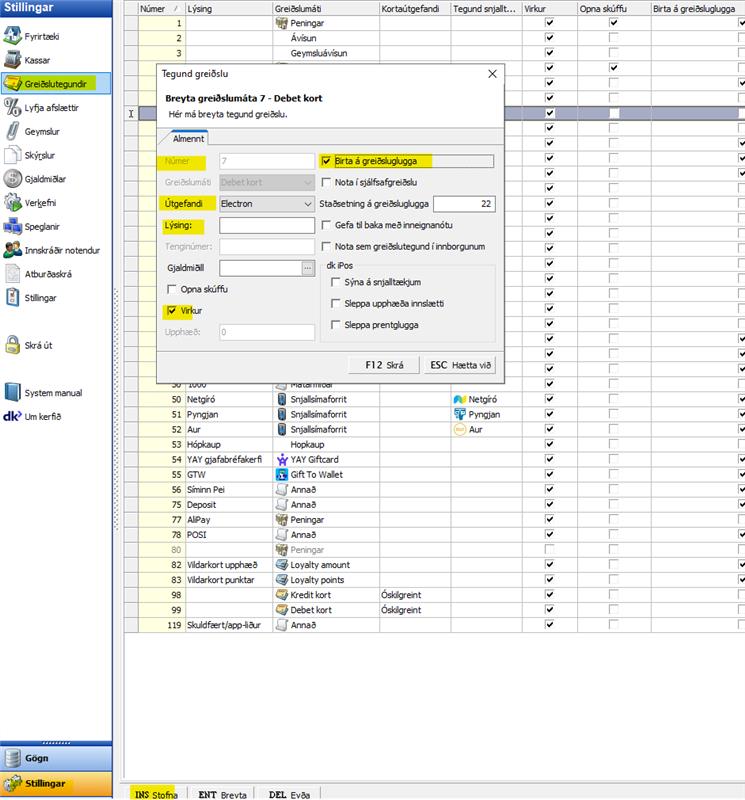
Task: Open Fyrirtæki settings in sidebar
Action: point(14,36)
